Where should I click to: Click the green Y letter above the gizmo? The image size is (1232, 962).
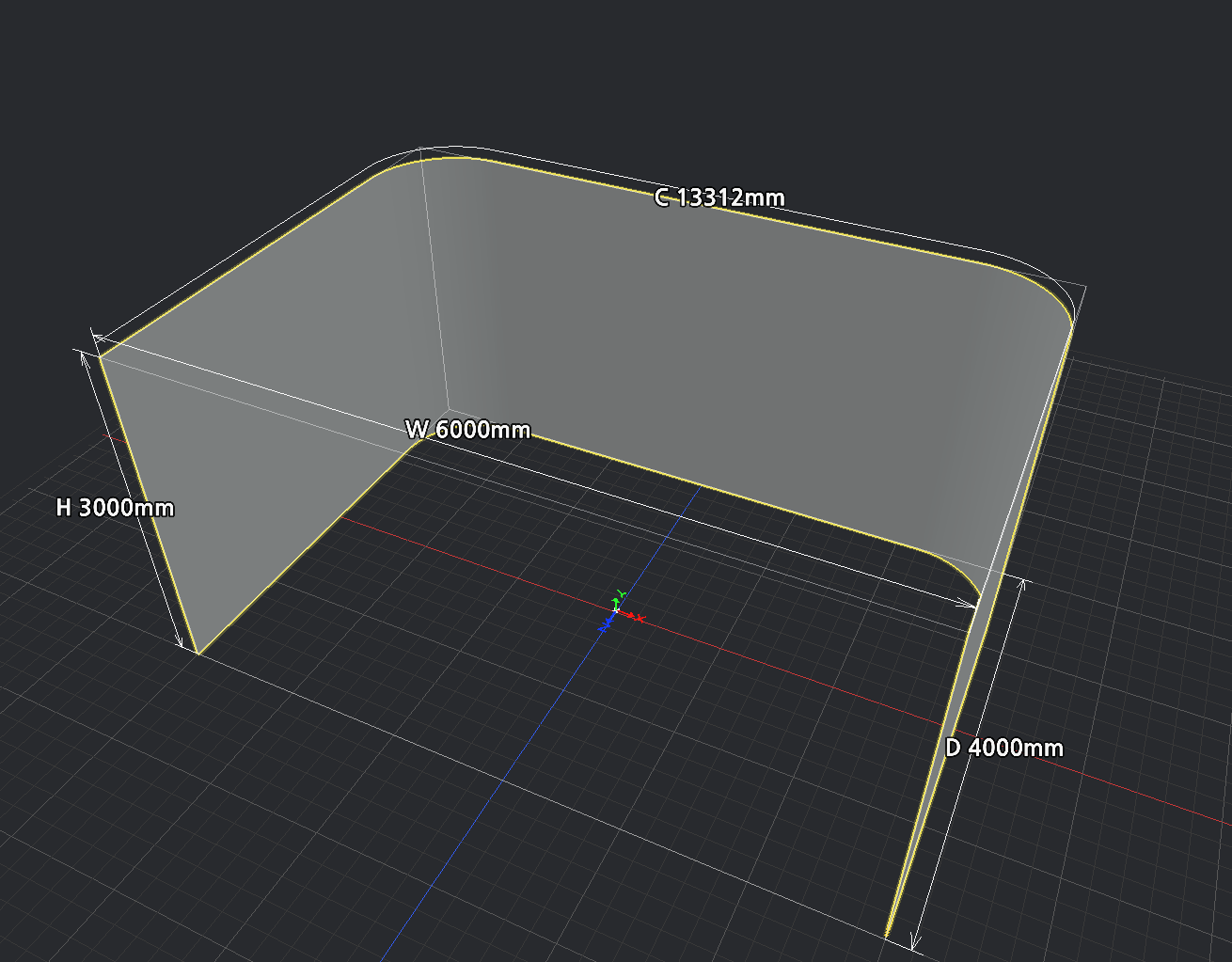(622, 593)
